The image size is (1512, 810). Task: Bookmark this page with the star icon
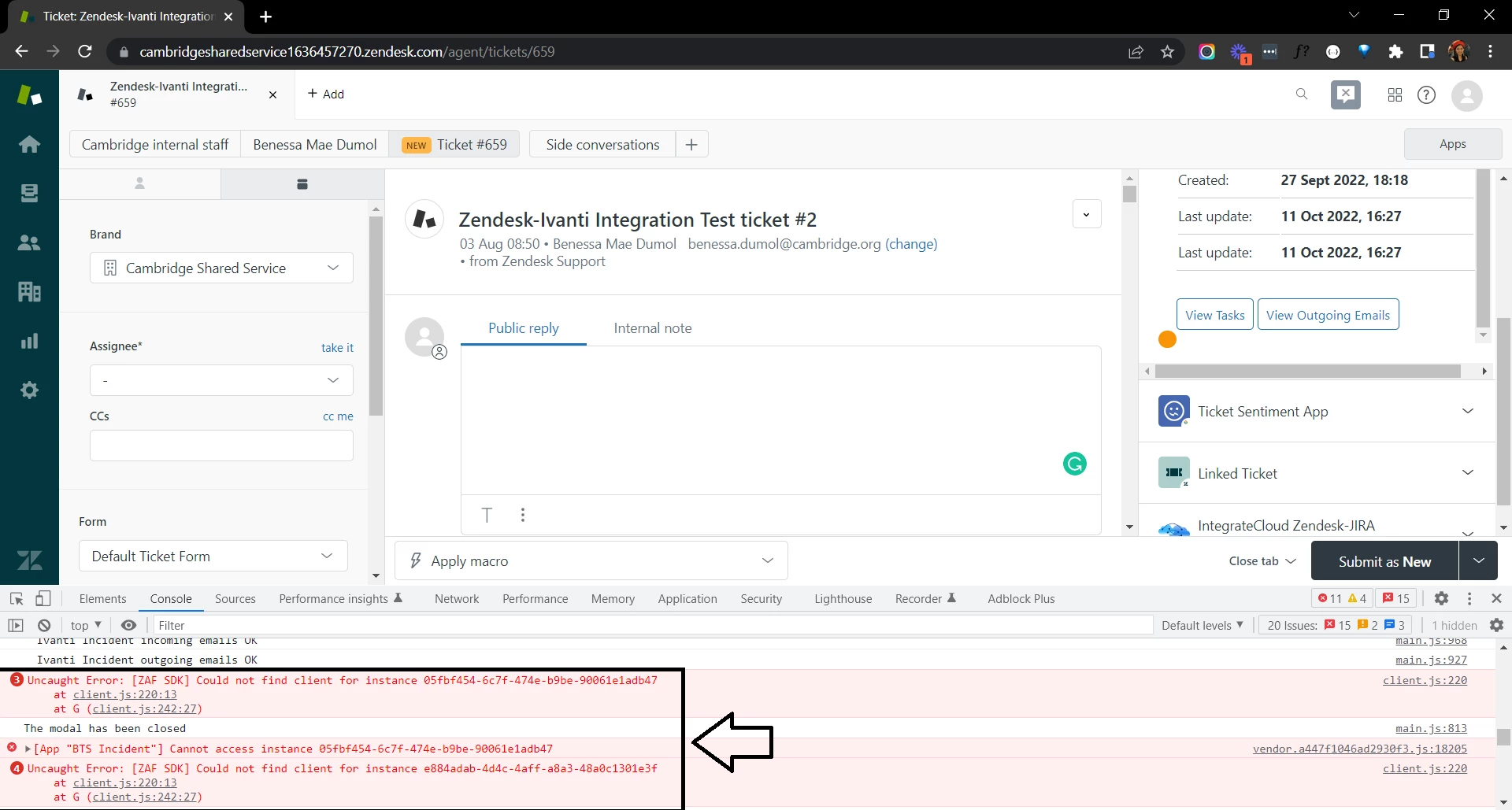(1167, 52)
